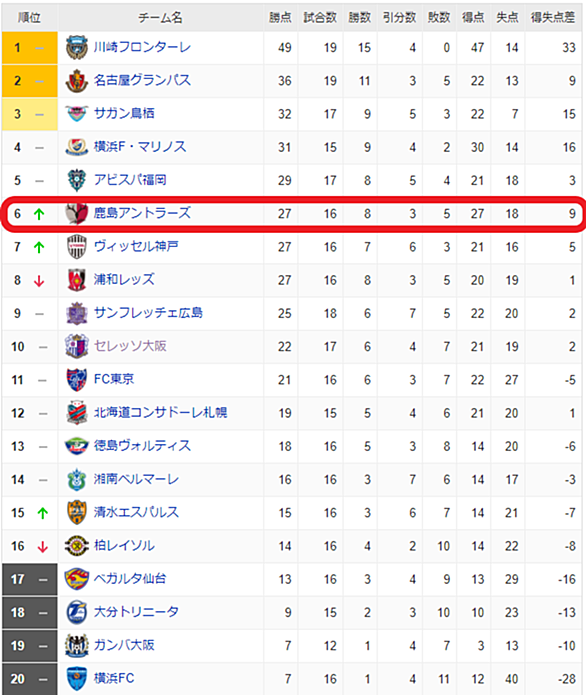Click the Gamba Osaka team crest

(x=76, y=645)
